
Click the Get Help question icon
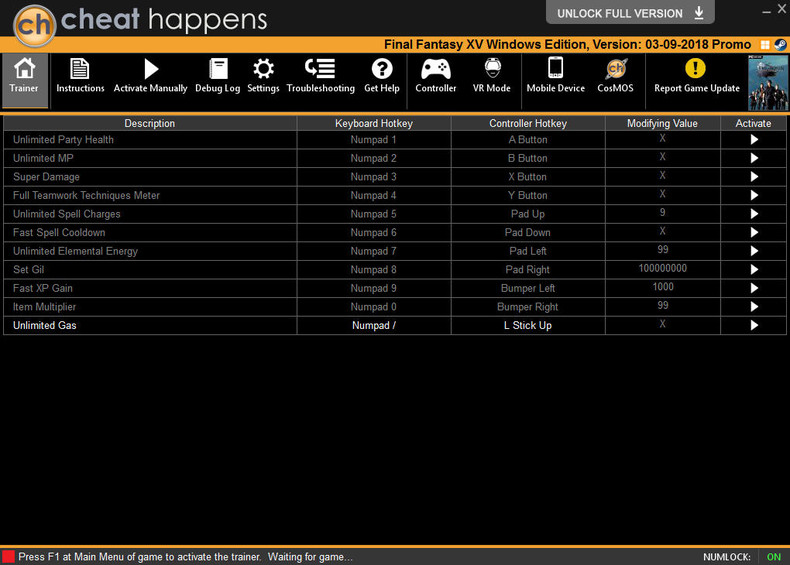(382, 69)
